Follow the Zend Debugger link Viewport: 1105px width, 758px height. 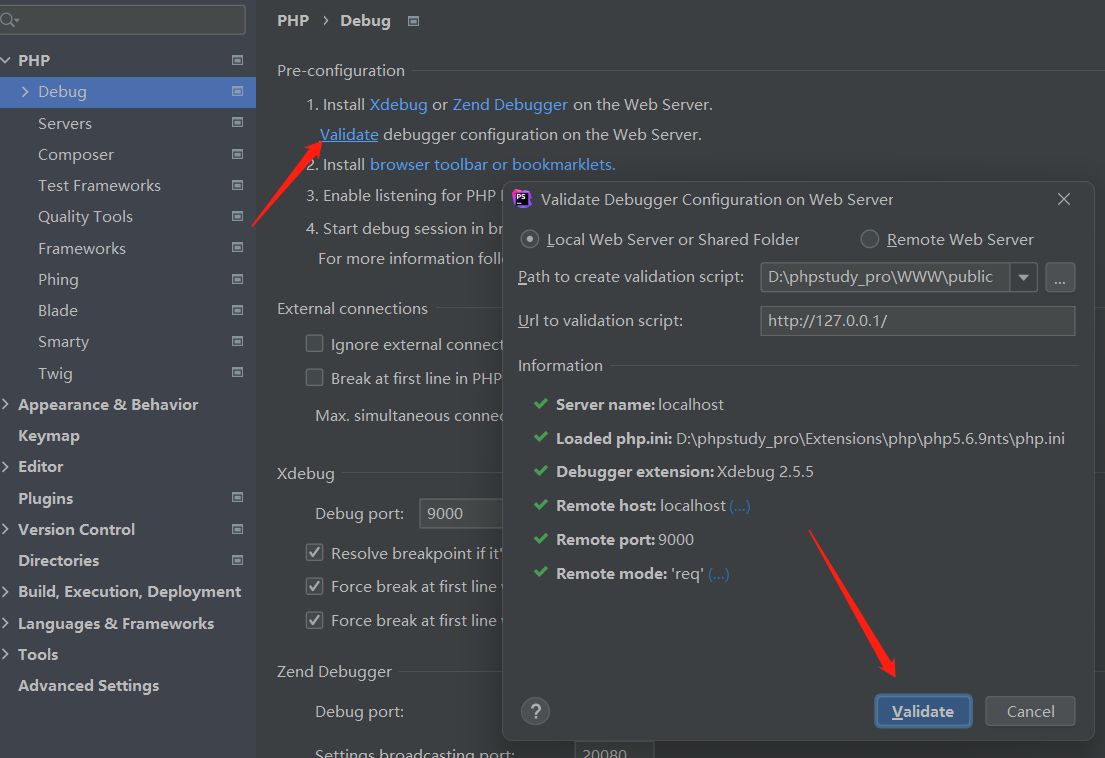(x=510, y=104)
